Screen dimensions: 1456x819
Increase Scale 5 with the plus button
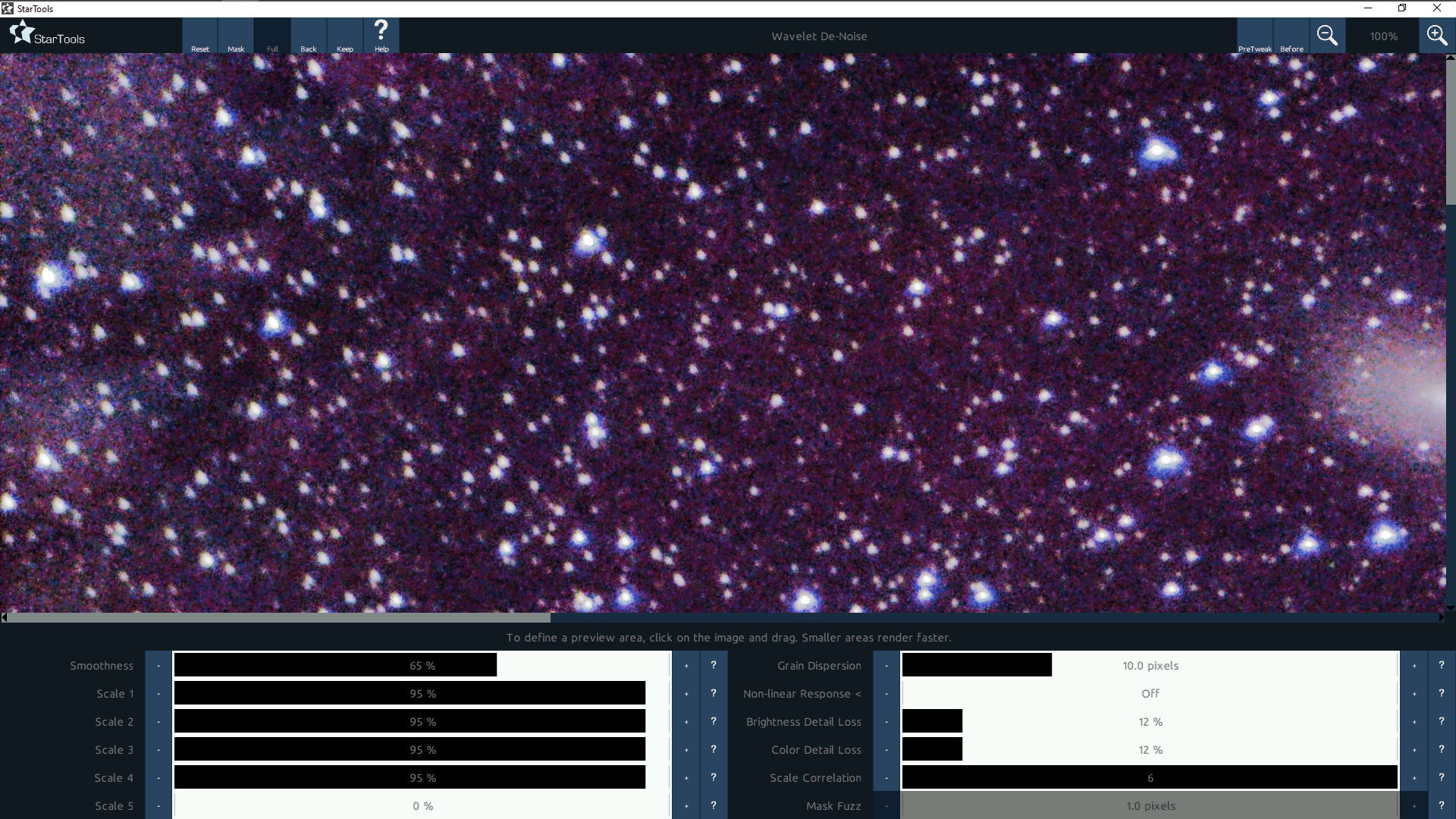686,806
